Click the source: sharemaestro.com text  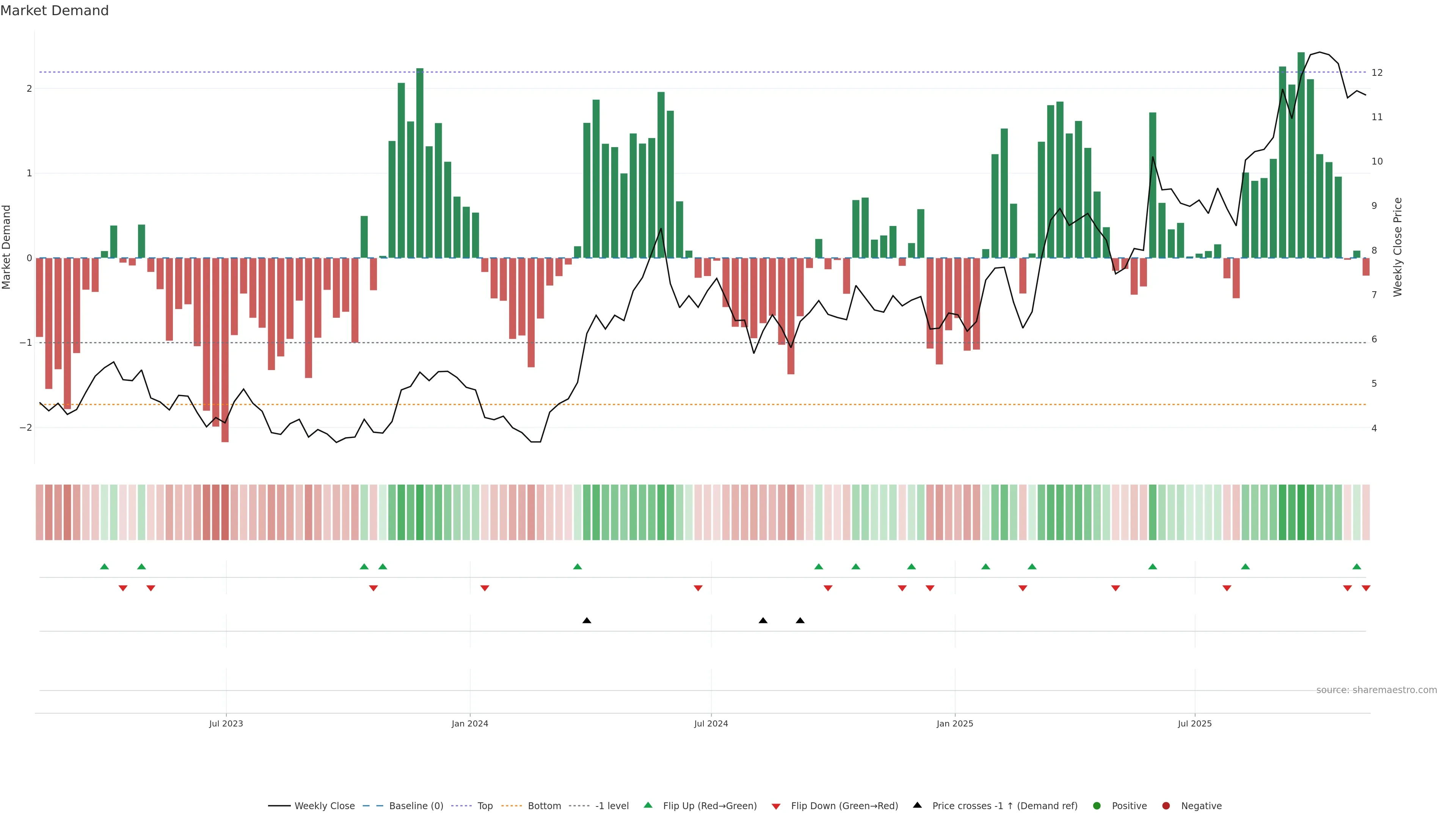(1376, 690)
